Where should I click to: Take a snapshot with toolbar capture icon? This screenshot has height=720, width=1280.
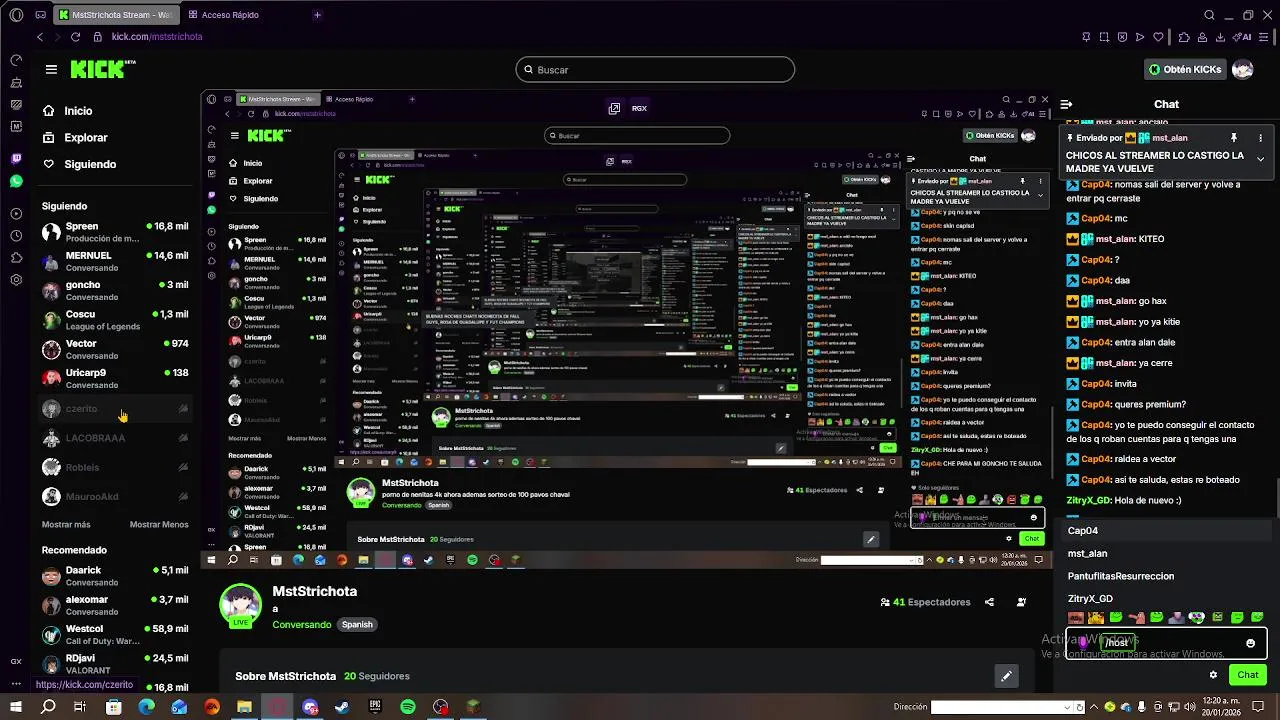(1104, 37)
